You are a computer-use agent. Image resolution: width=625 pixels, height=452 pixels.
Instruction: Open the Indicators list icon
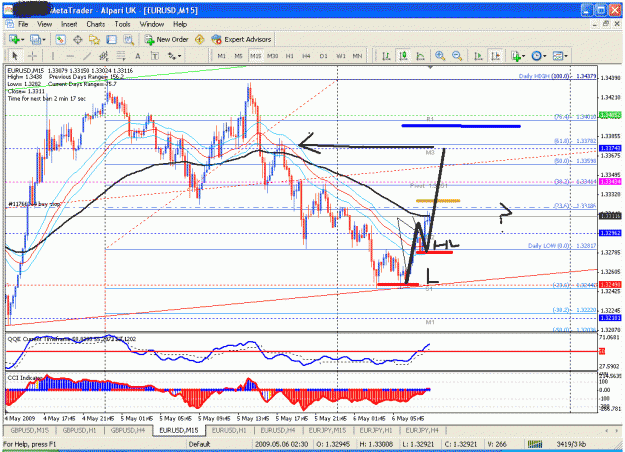[x=516, y=56]
